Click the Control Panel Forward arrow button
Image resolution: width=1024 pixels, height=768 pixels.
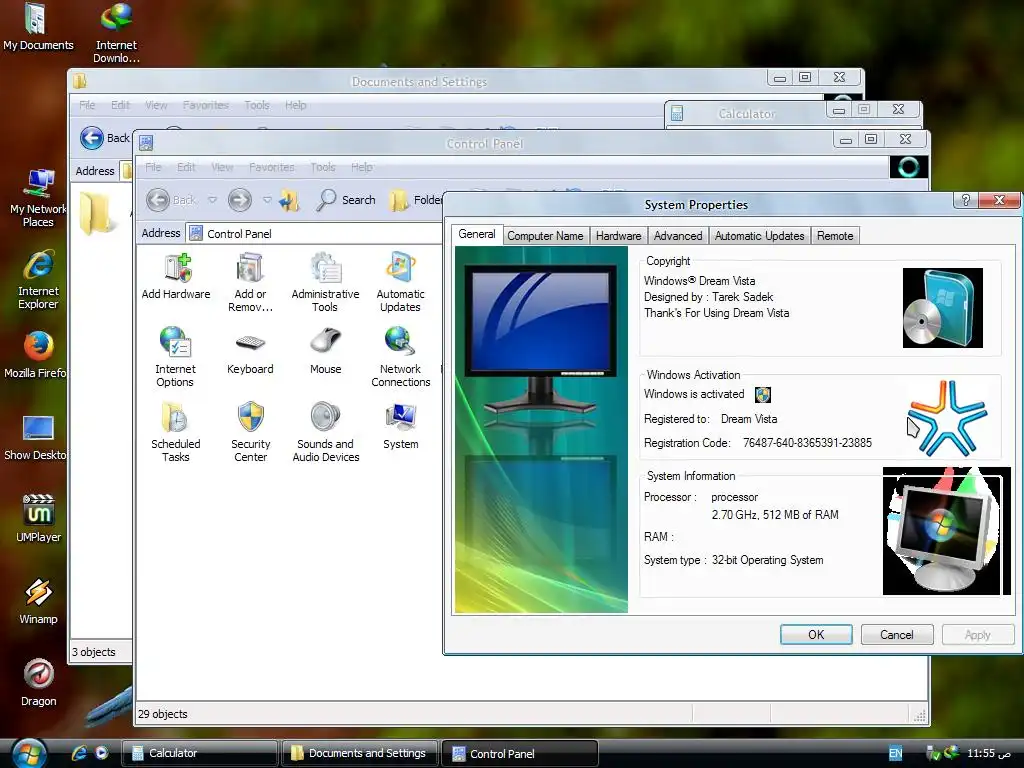[240, 200]
